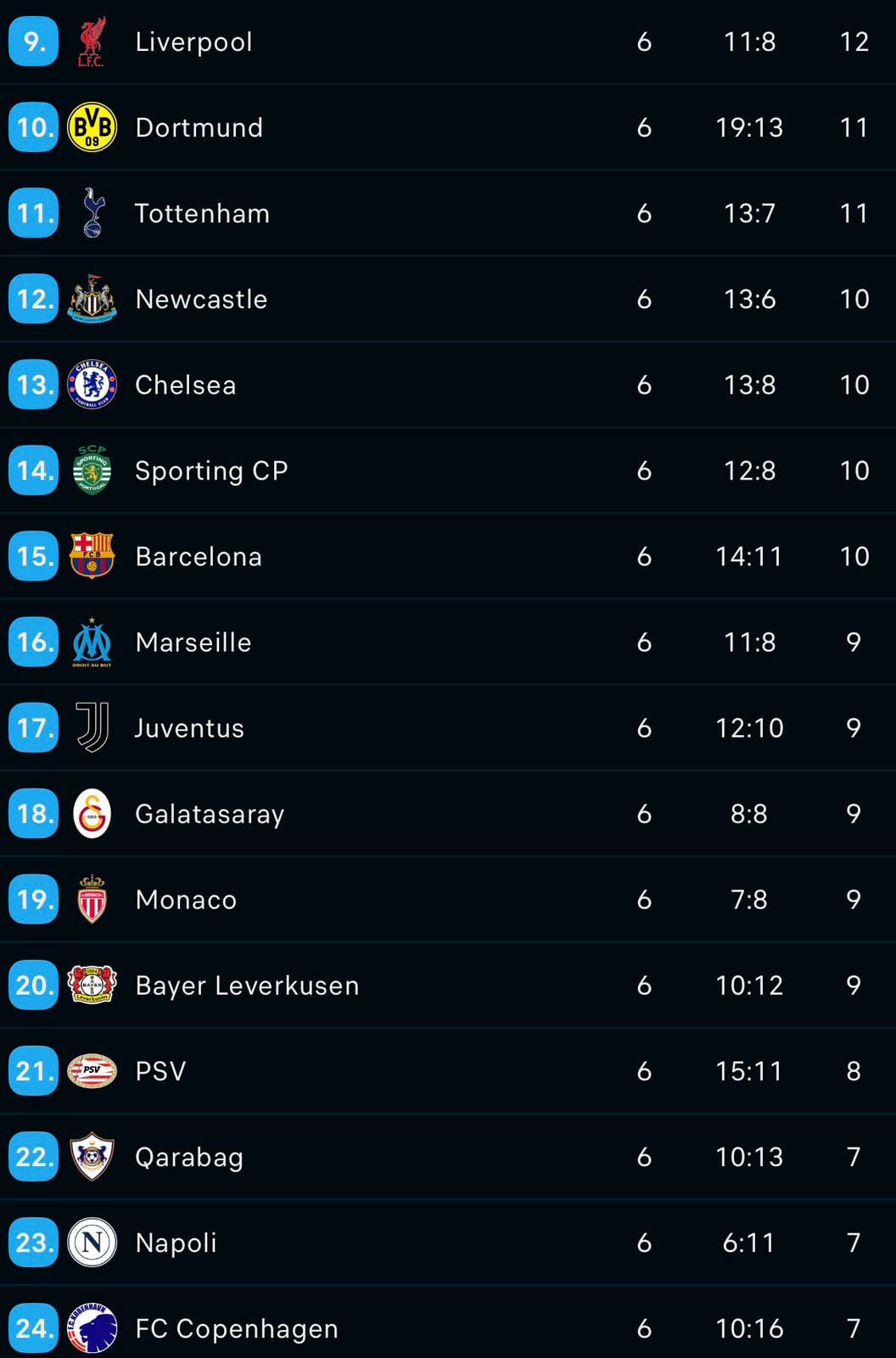Tap the Qarabag team name
This screenshot has height=1358, width=896.
point(189,1157)
